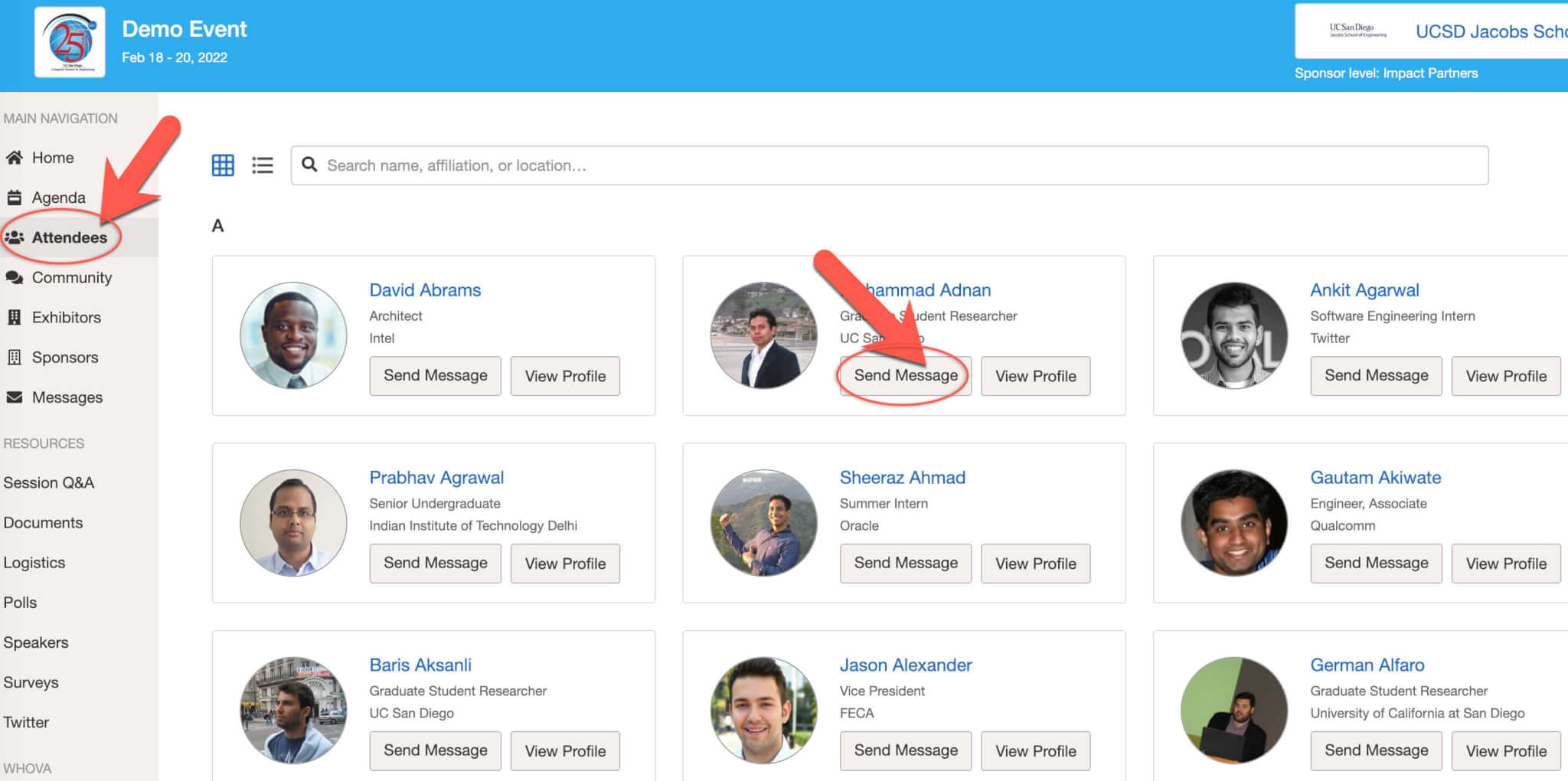Click David Abrams' profile photo
Screen dimensions: 1568x781
click(293, 335)
